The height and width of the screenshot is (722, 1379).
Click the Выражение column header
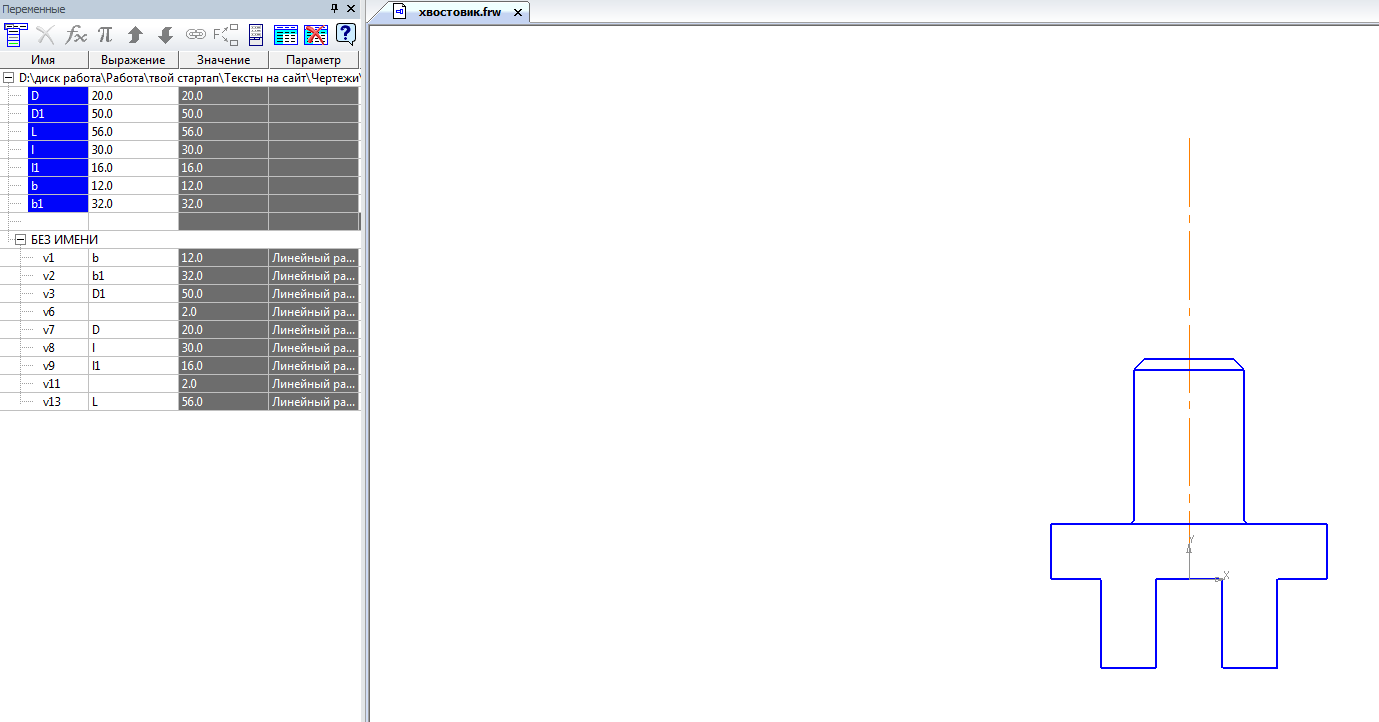point(133,60)
